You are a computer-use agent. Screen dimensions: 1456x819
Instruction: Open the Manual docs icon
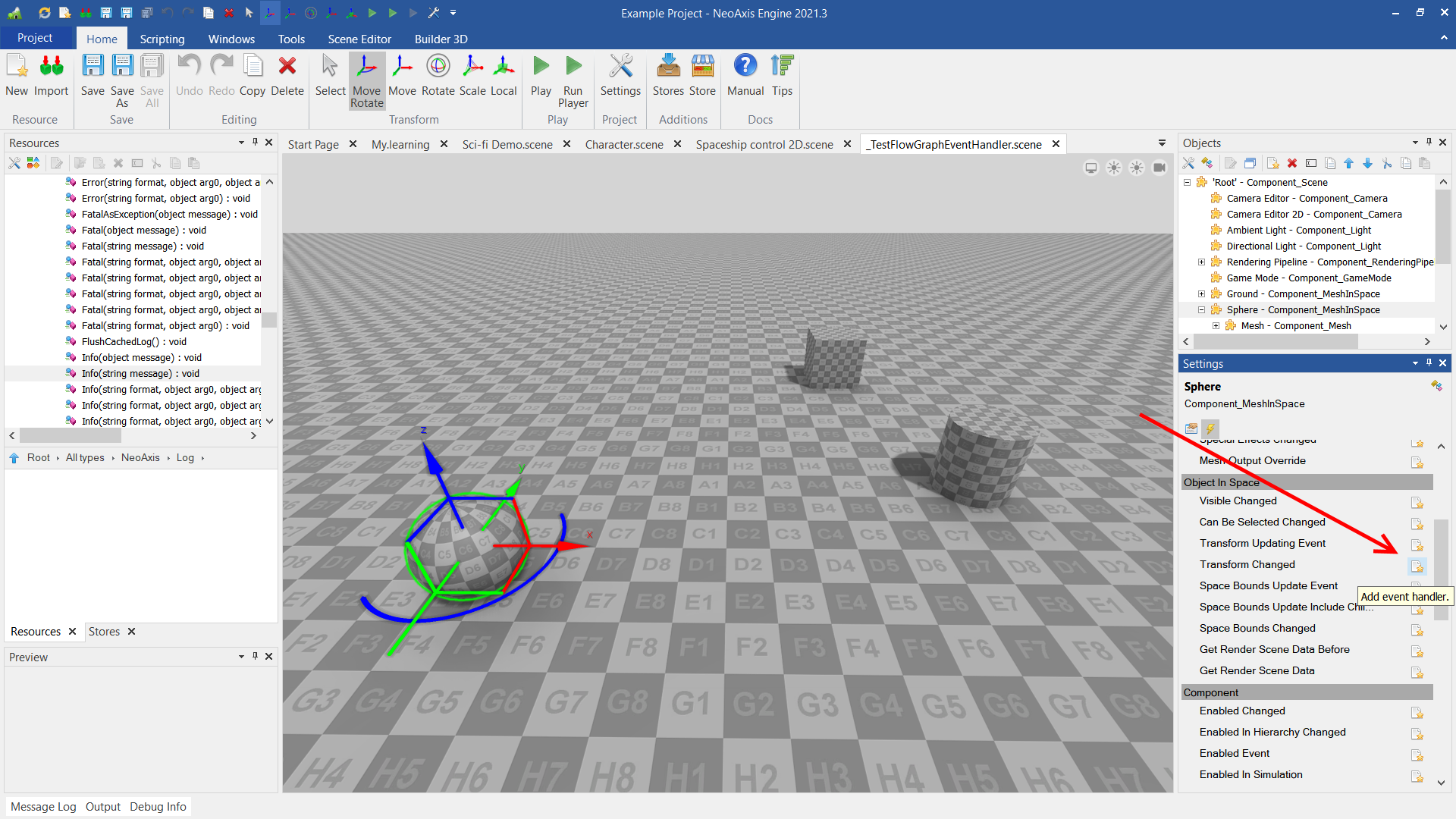click(745, 67)
